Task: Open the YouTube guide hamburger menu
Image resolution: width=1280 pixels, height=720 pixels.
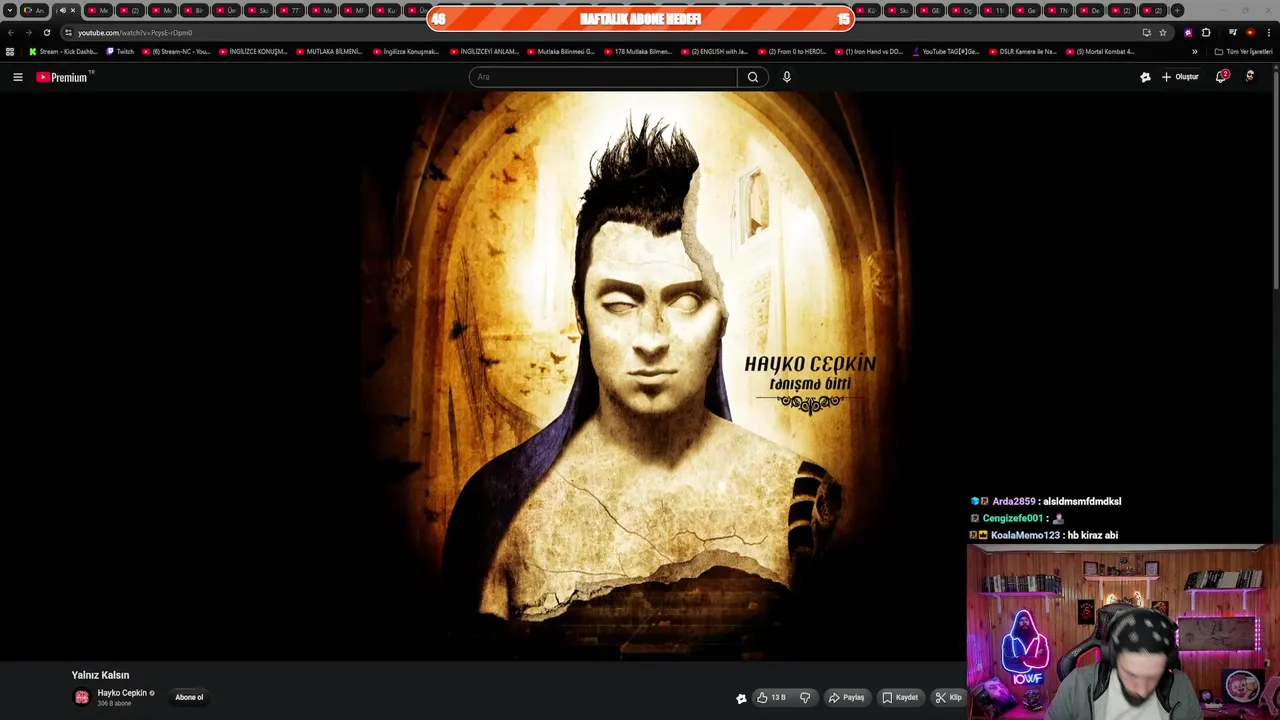Action: tap(17, 77)
